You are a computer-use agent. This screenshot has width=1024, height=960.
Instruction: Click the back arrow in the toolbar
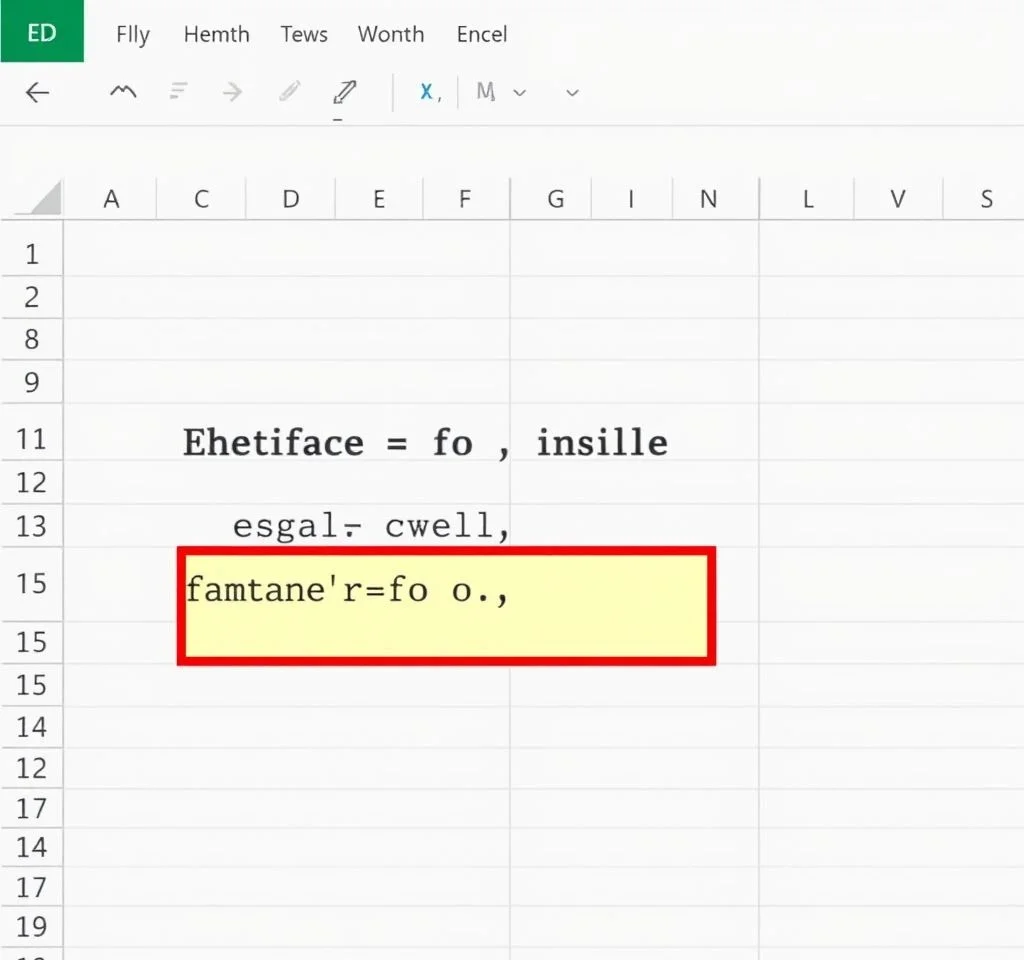[37, 93]
